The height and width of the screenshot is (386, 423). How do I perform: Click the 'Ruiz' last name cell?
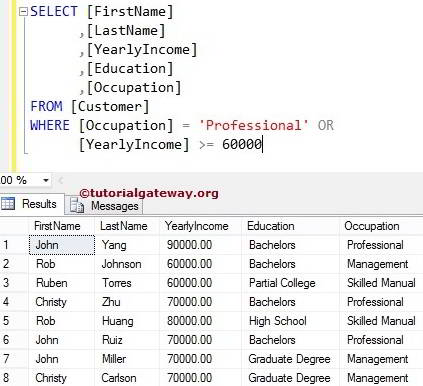(127, 340)
